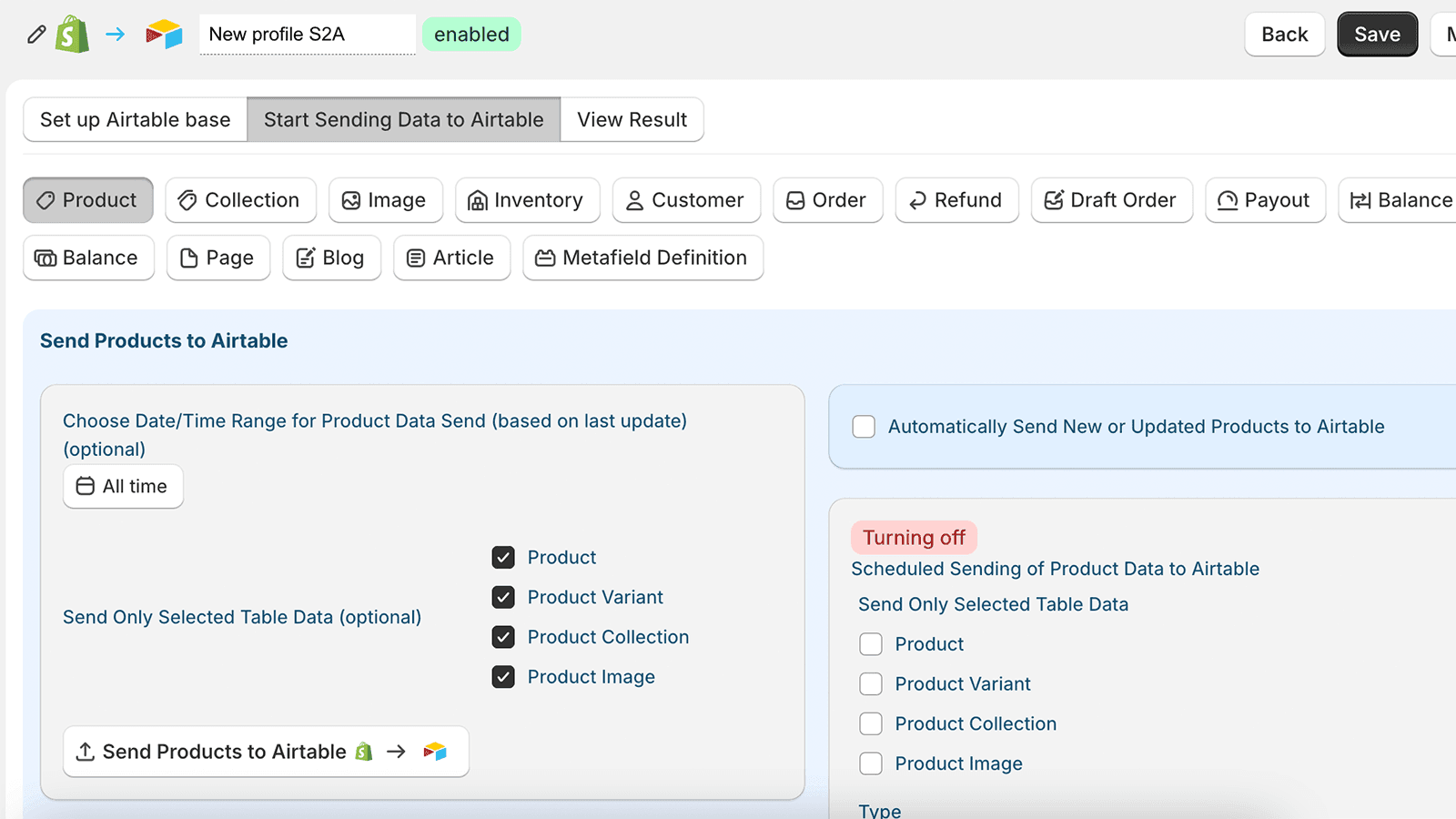Click the upload icon on Send Products to Airtable
This screenshot has width=1456, height=819.
[x=85, y=752]
